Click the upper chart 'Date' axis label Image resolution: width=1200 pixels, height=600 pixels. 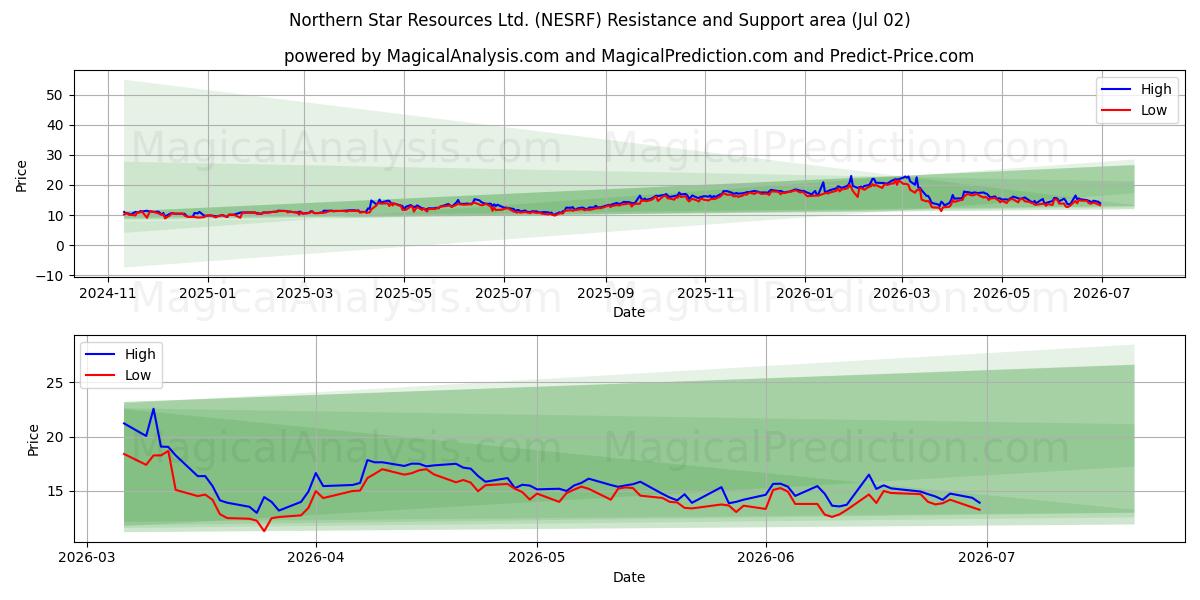click(629, 312)
